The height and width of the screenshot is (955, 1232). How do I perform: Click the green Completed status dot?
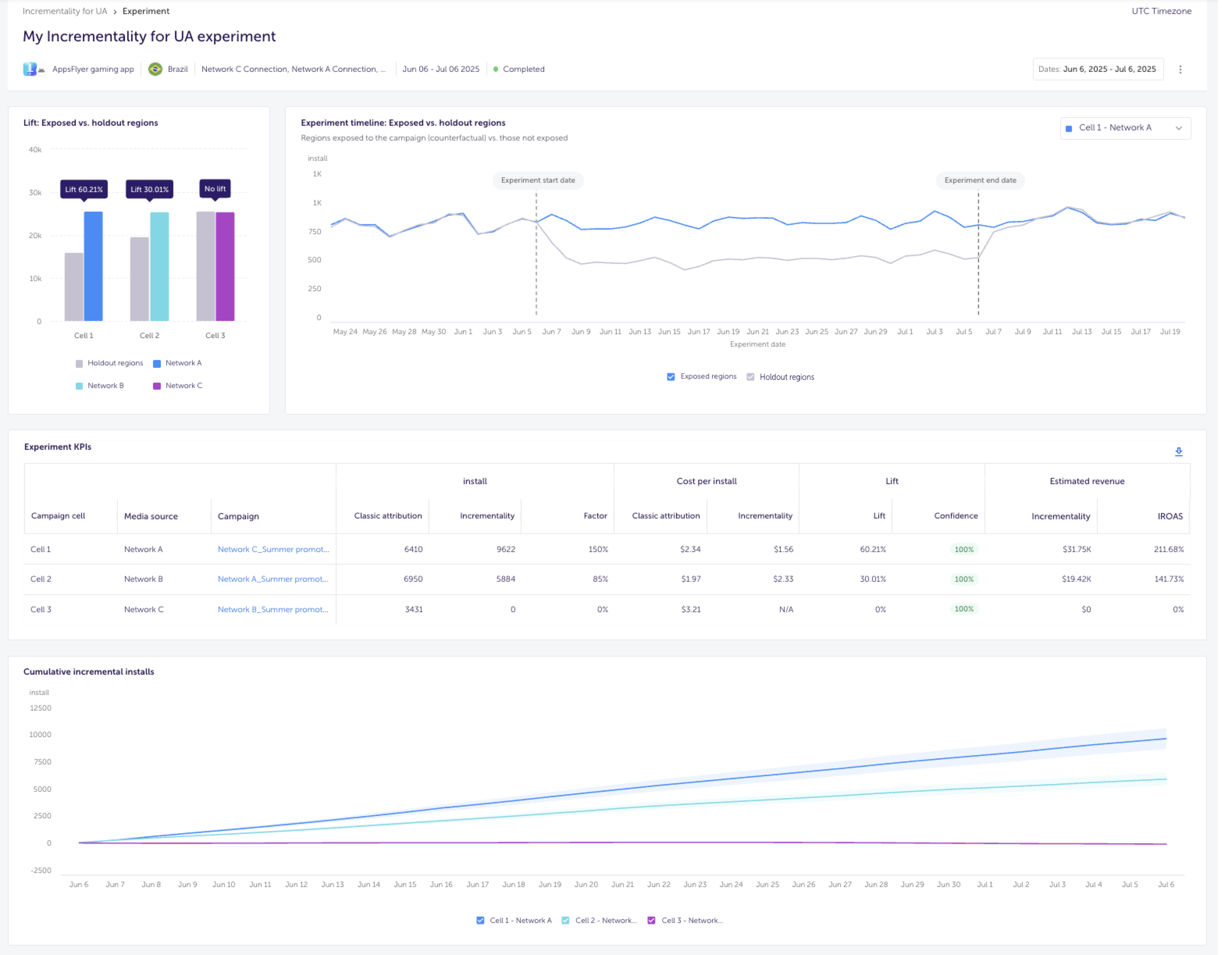(x=496, y=69)
